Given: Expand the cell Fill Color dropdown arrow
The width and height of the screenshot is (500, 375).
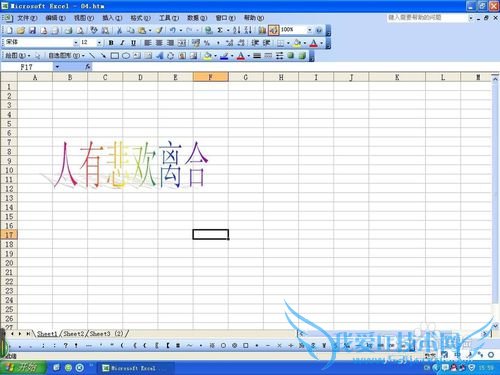Looking at the screenshot, I should click(x=304, y=43).
